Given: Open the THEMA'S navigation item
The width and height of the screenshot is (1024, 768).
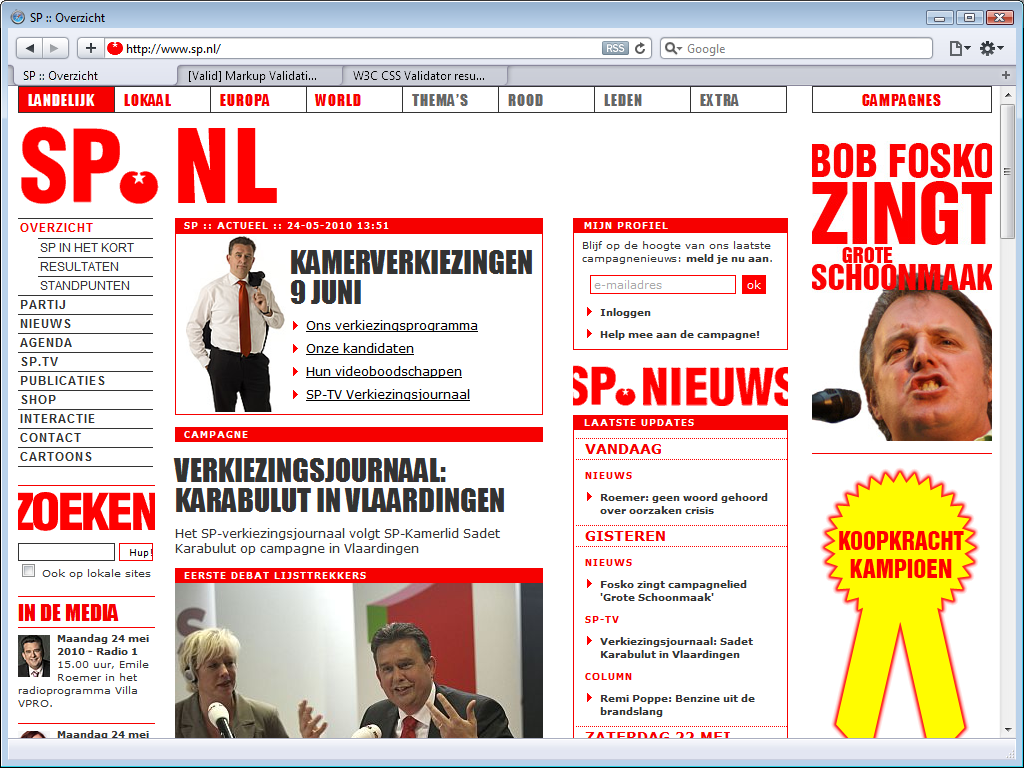Looking at the screenshot, I should pos(450,100).
